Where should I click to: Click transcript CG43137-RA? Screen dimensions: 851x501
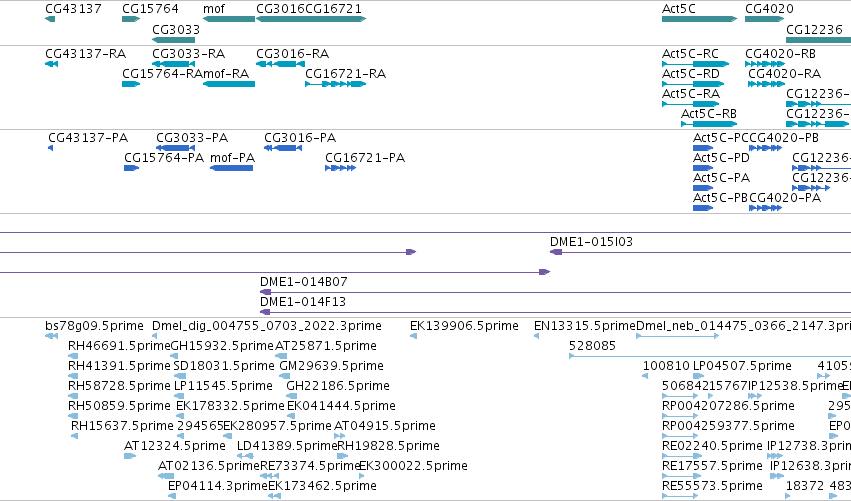(x=51, y=64)
